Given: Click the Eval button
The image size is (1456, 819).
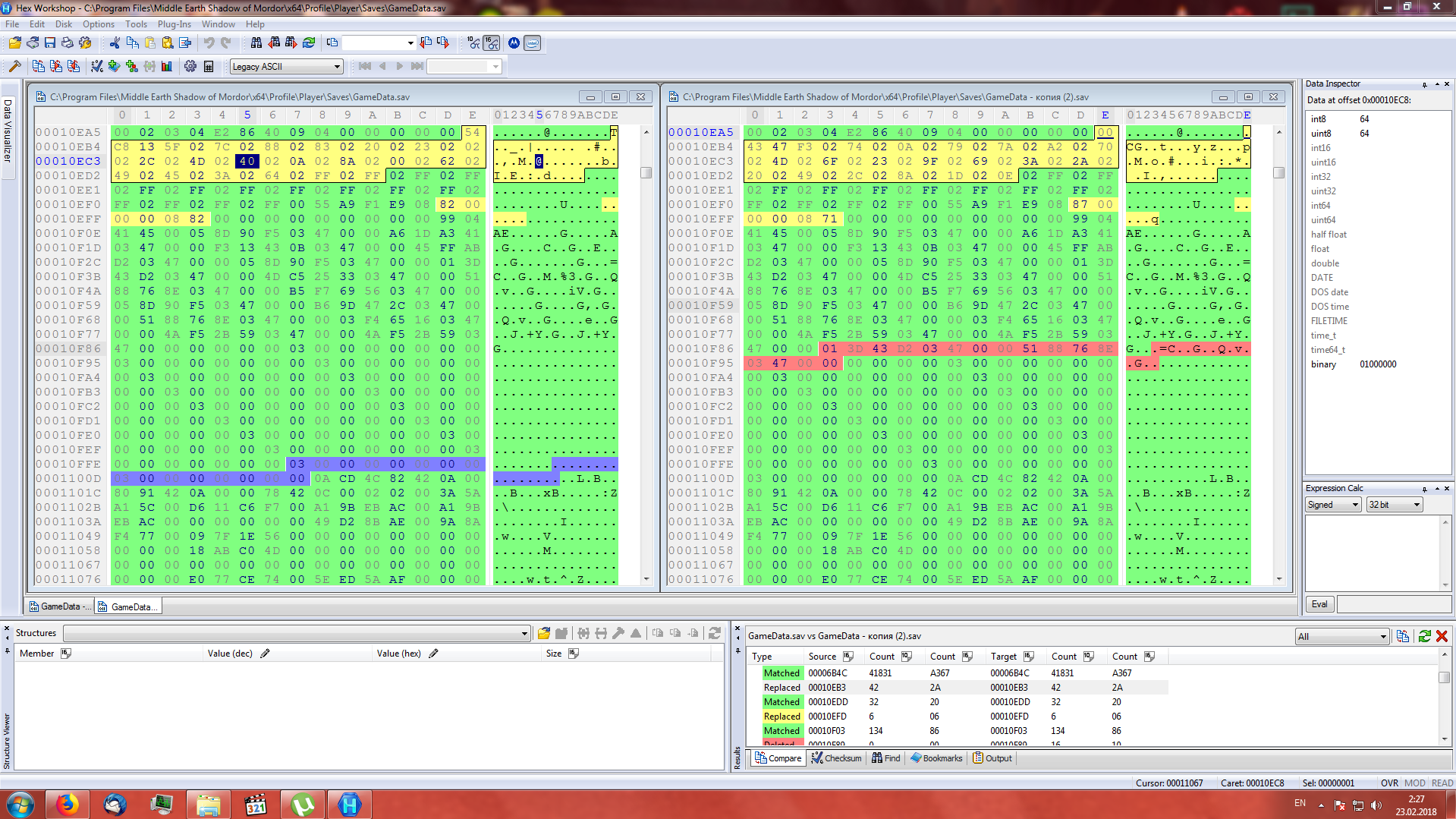Looking at the screenshot, I should click(1320, 604).
